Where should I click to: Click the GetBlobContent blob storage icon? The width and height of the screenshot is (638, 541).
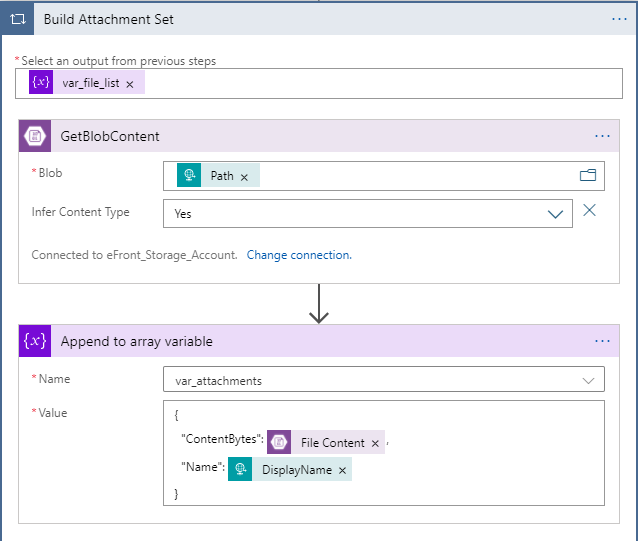click(x=36, y=136)
